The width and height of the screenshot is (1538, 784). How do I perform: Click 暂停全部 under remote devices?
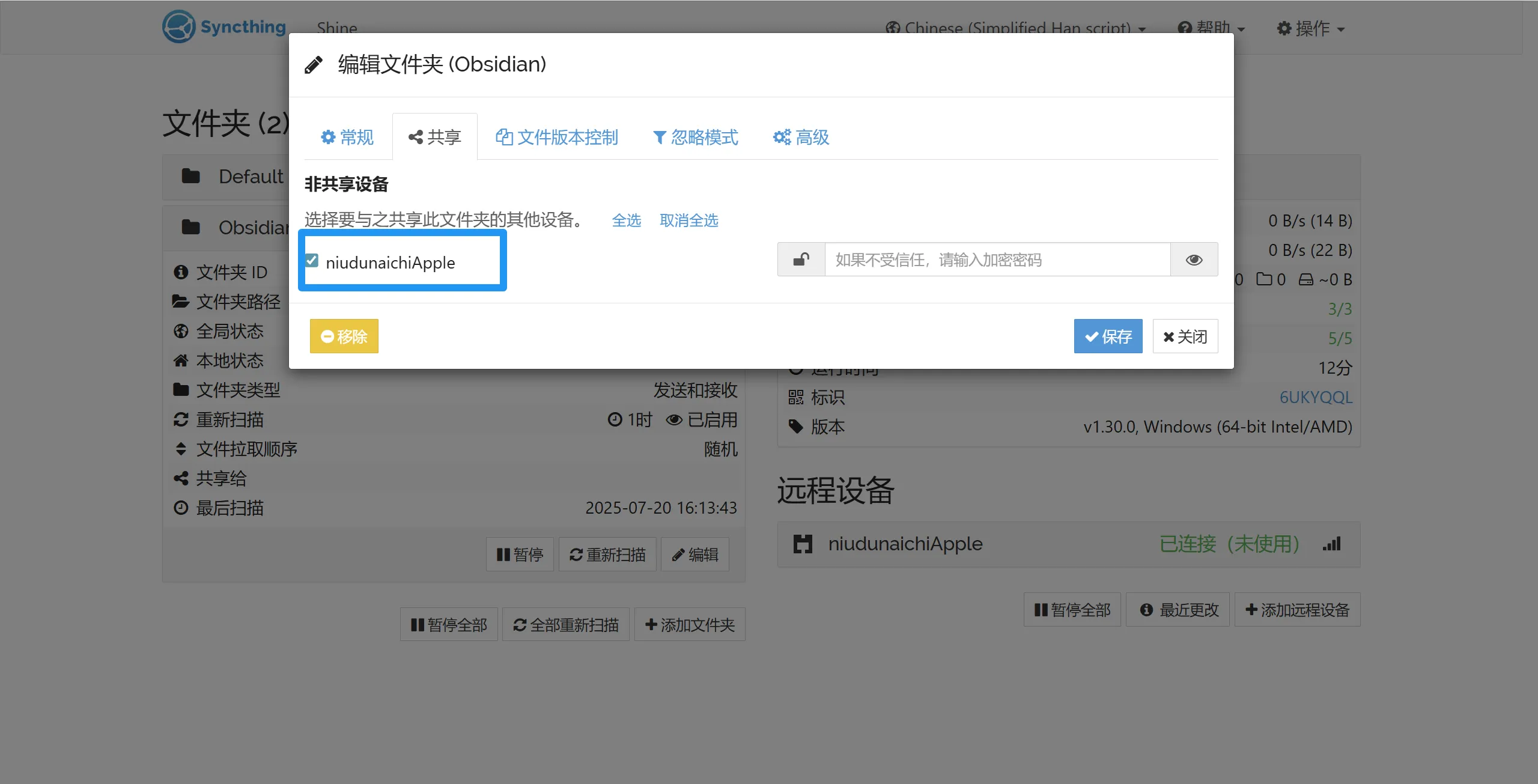click(1072, 610)
